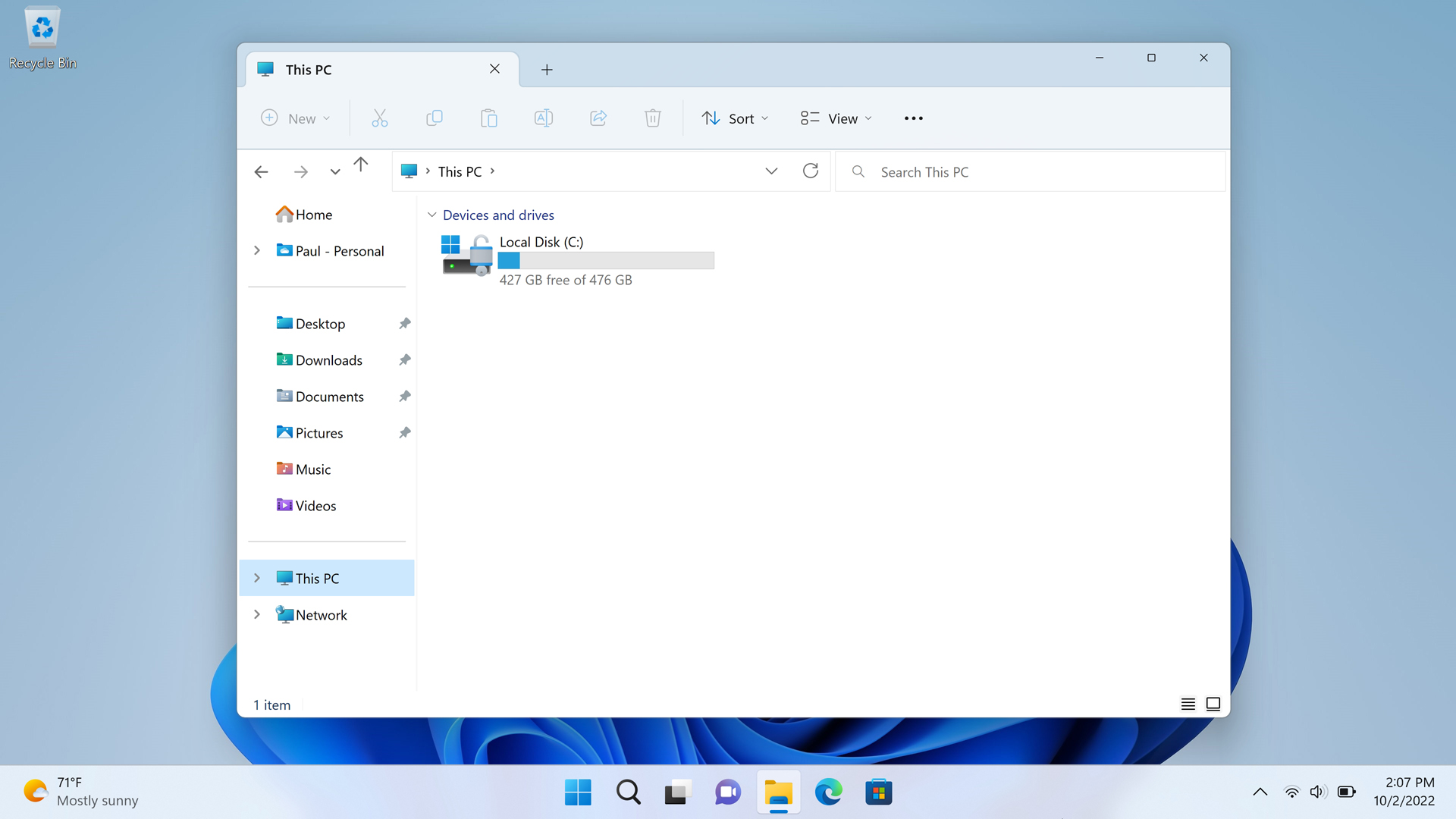Click the Copy icon in toolbar
This screenshot has width=1456, height=819.
[434, 118]
